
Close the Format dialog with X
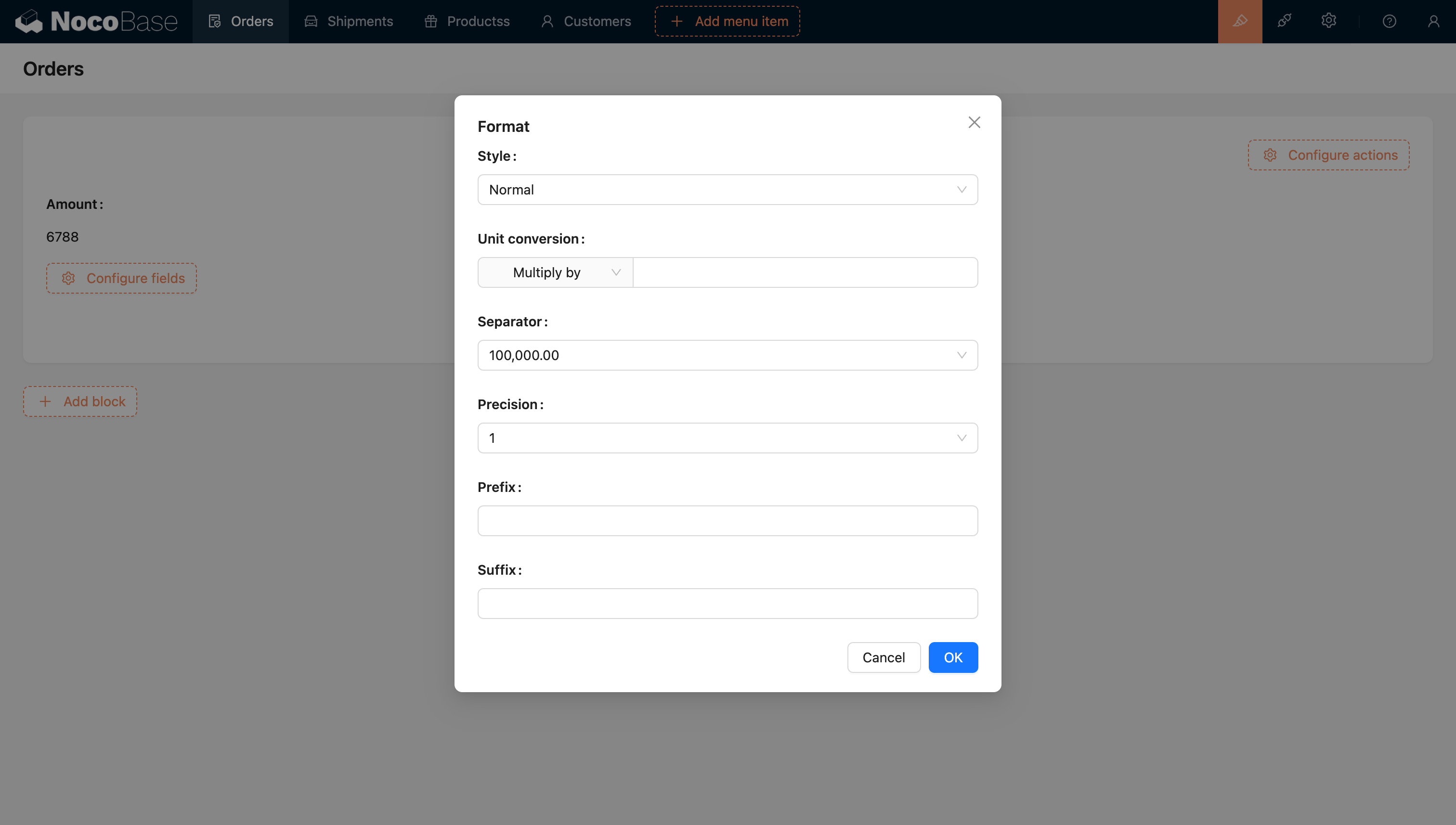pyautogui.click(x=974, y=122)
